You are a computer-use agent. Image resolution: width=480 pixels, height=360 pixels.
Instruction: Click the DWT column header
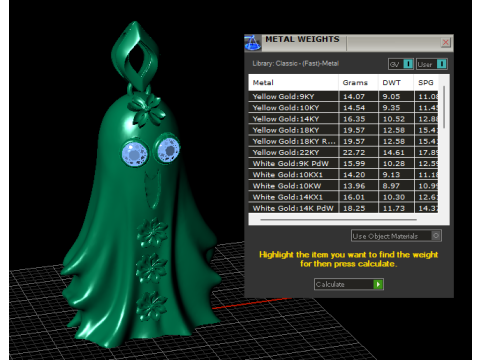tap(396, 83)
